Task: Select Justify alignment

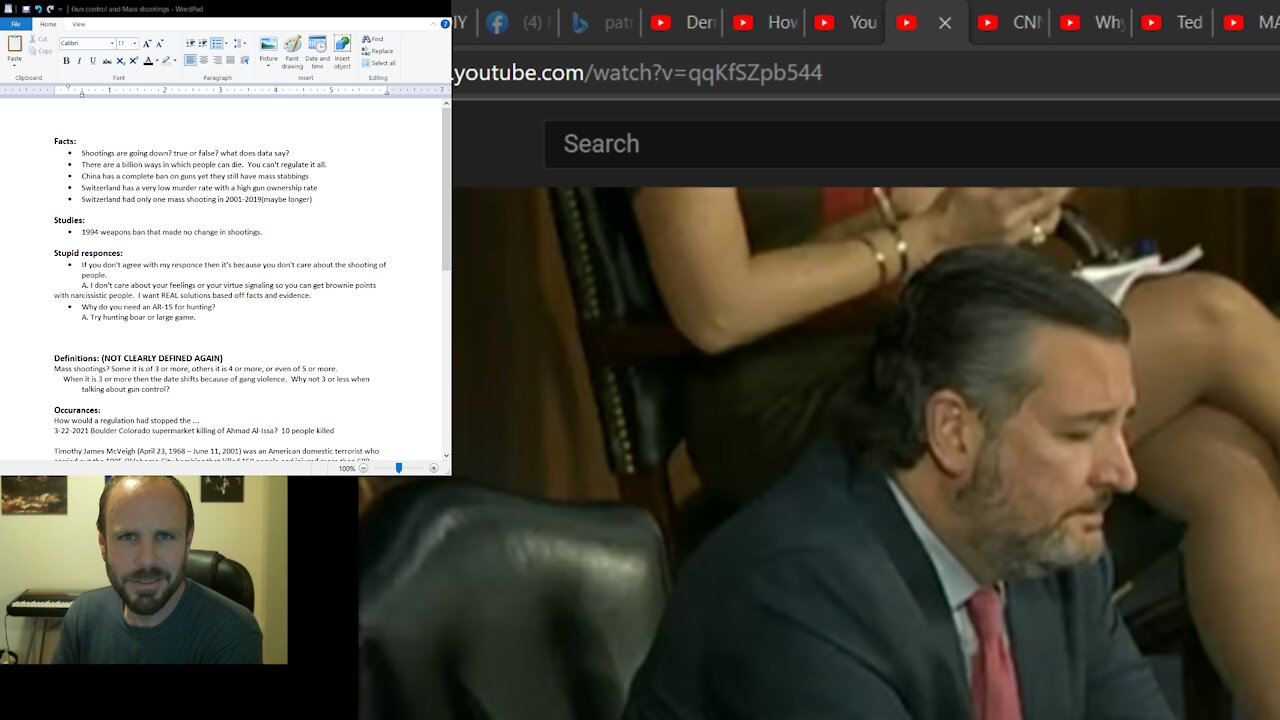Action: click(x=230, y=61)
